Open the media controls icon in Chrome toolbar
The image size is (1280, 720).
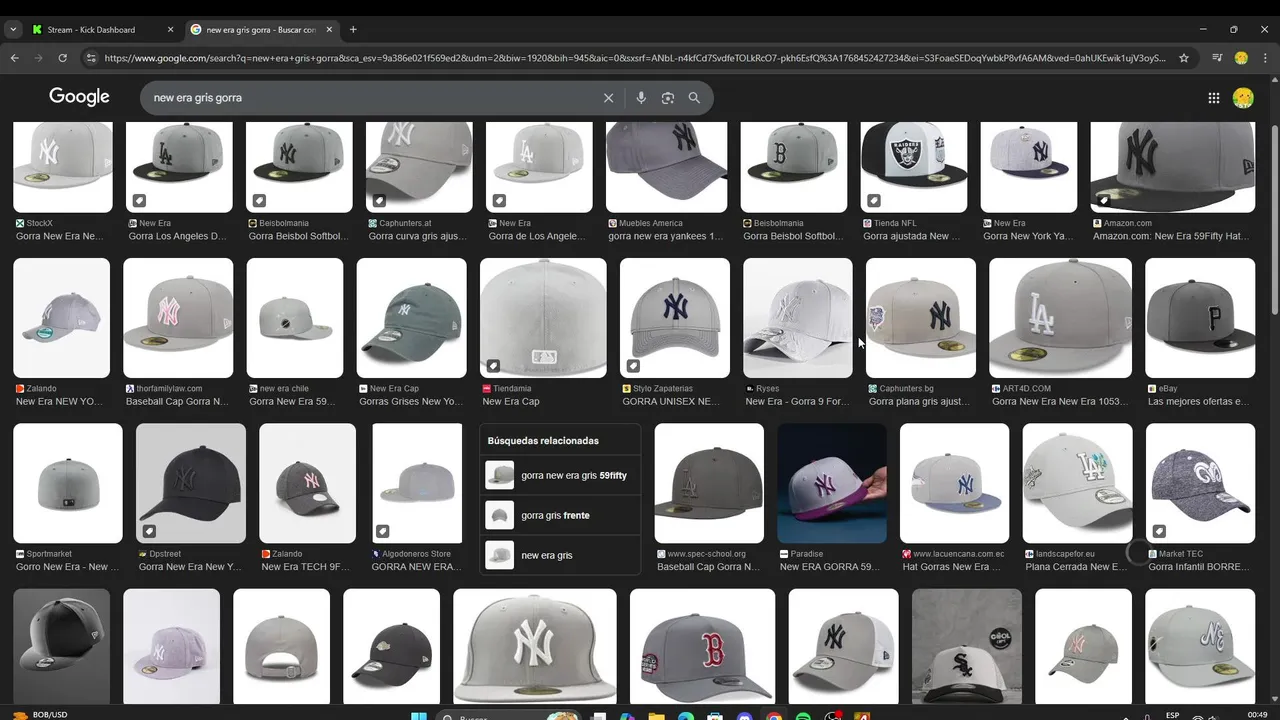tap(1217, 58)
